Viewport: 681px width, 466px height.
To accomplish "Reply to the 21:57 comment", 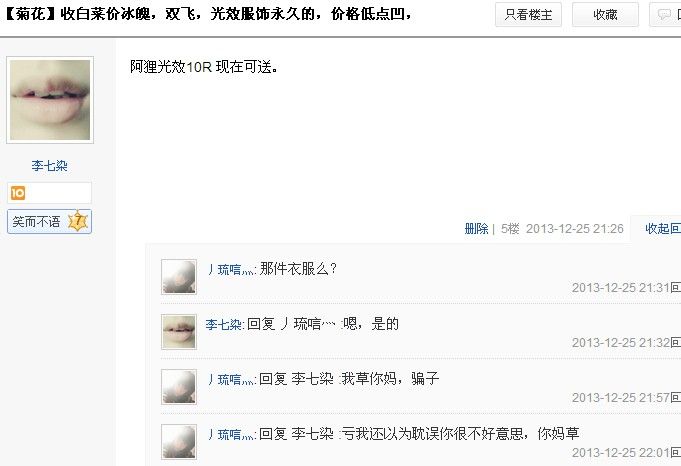I will [x=675, y=397].
